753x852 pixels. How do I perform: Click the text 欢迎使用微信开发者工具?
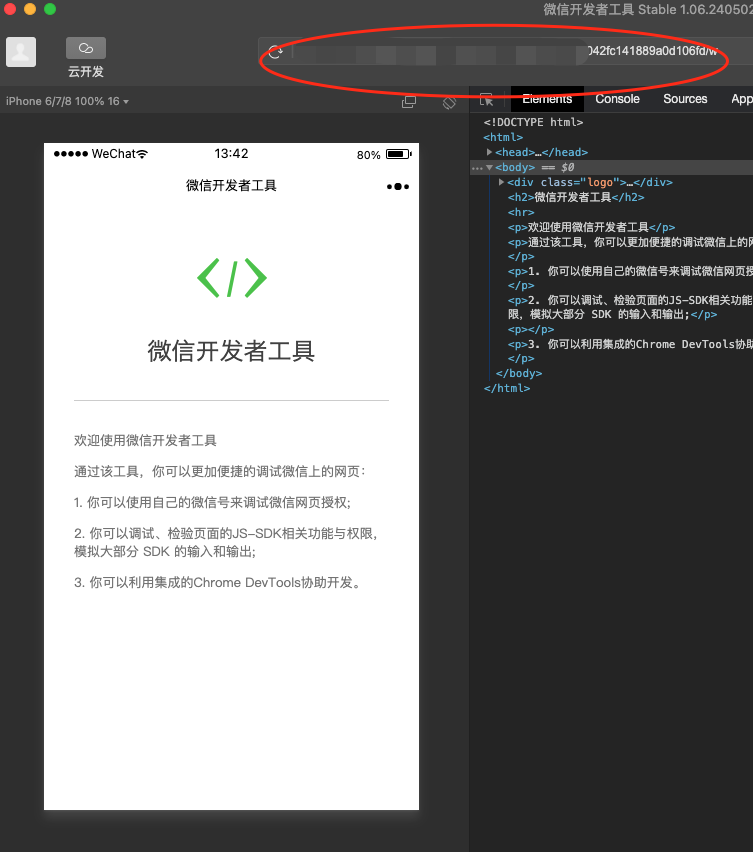point(145,440)
